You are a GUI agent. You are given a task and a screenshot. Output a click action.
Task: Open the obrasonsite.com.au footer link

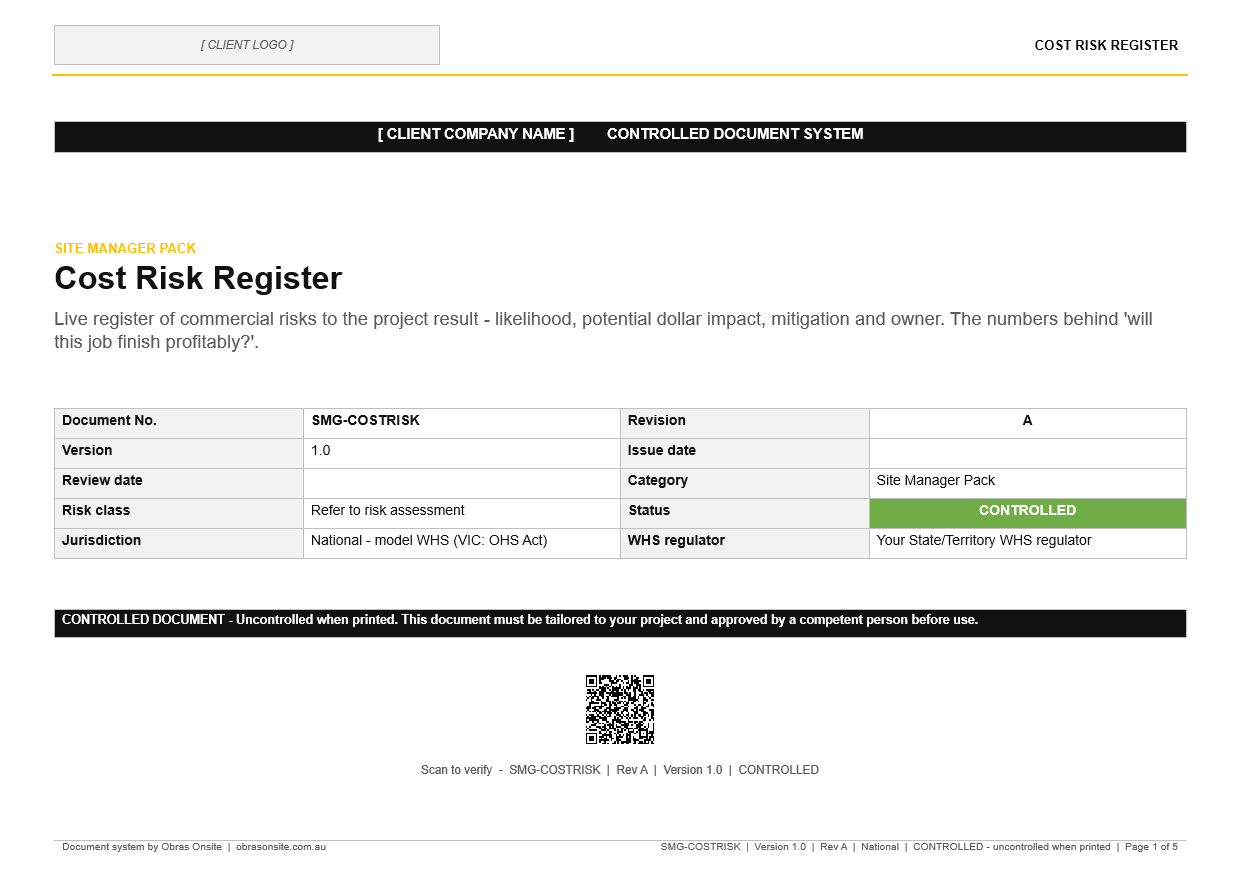[x=281, y=847]
